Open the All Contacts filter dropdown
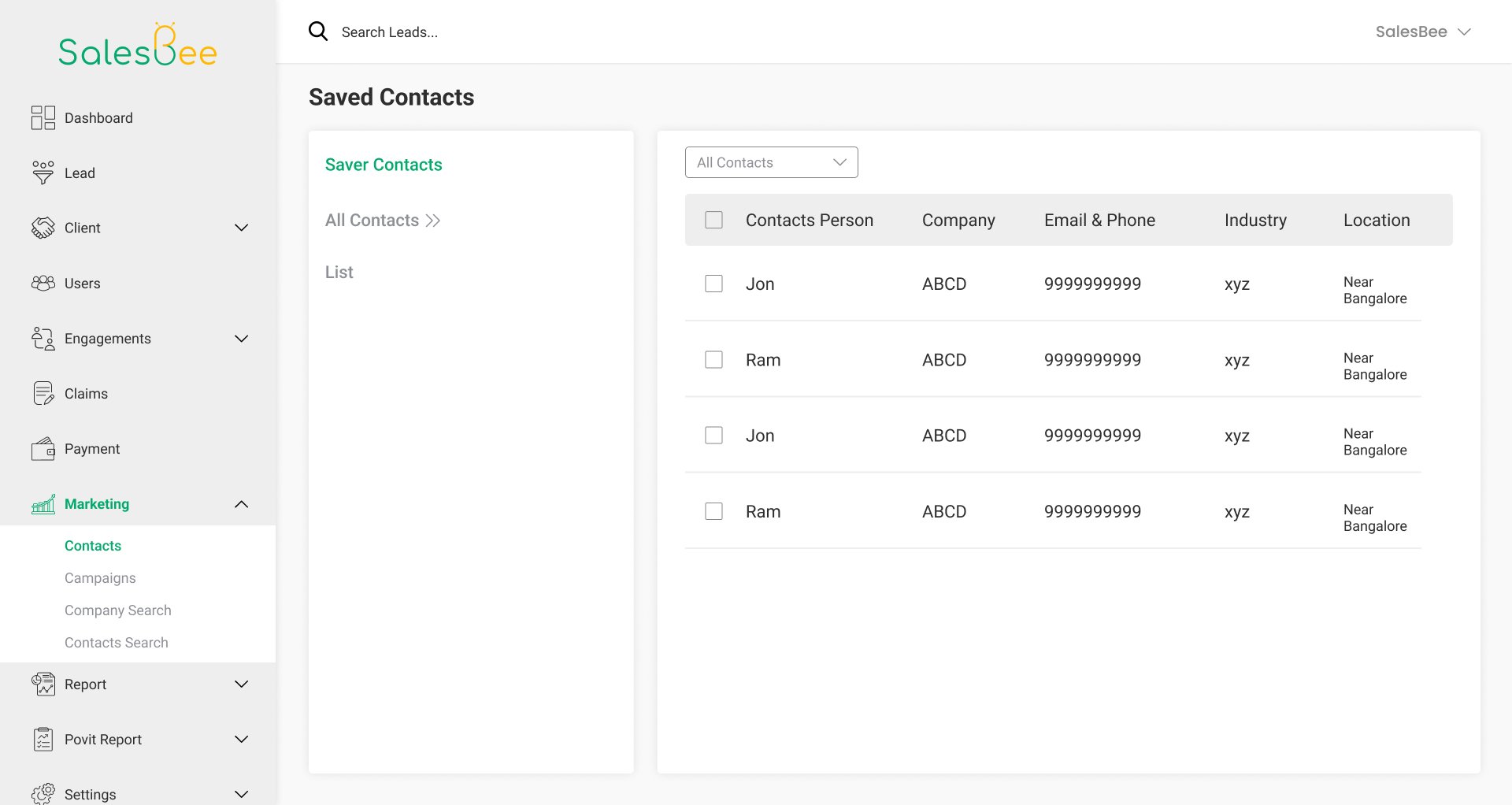This screenshot has width=1512, height=805. [x=771, y=162]
